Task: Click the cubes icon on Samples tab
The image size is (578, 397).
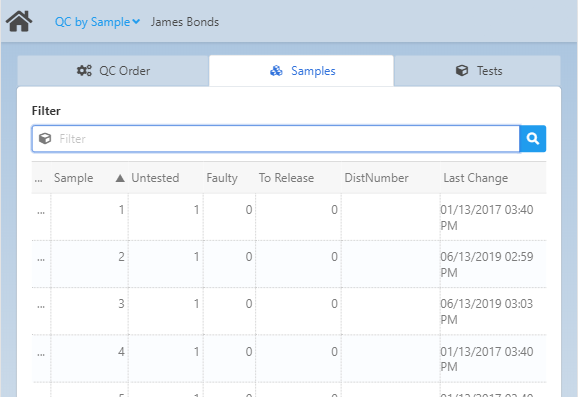Action: click(276, 70)
